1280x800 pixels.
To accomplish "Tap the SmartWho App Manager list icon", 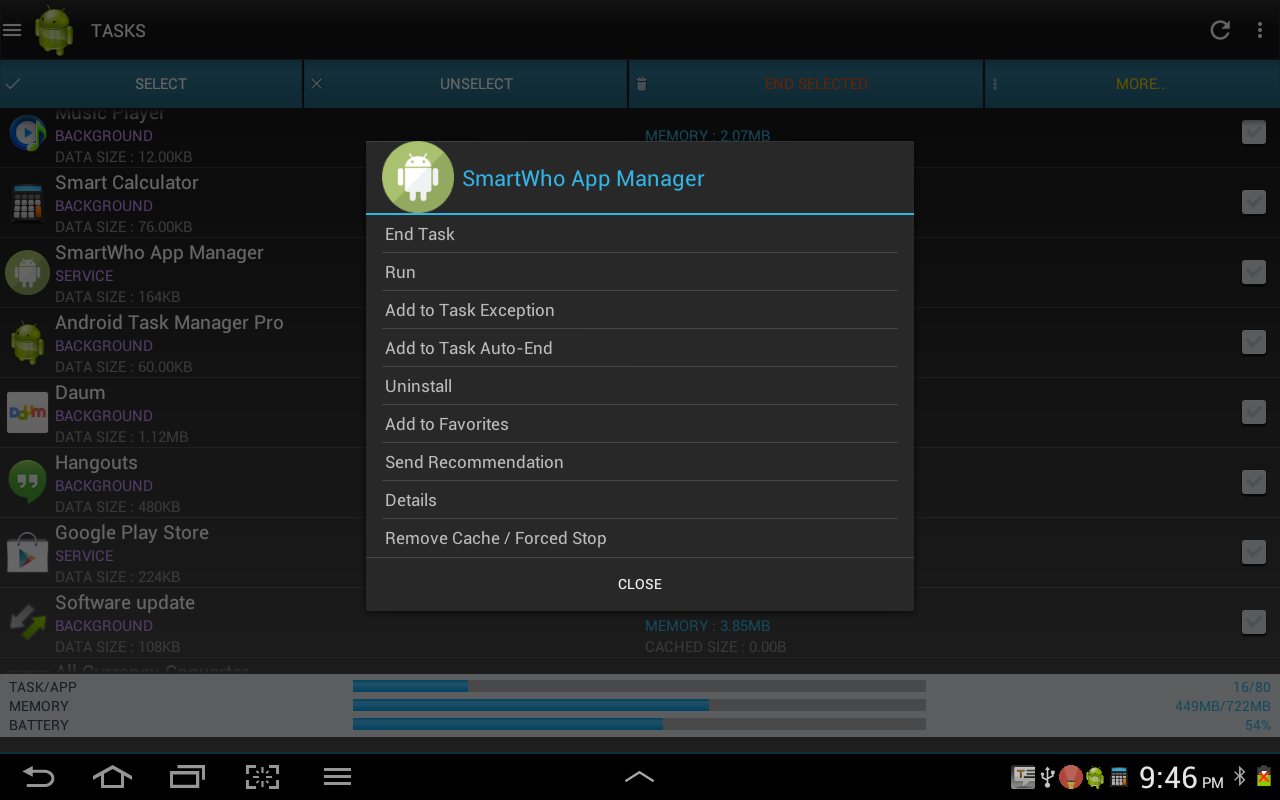I will tap(28, 272).
